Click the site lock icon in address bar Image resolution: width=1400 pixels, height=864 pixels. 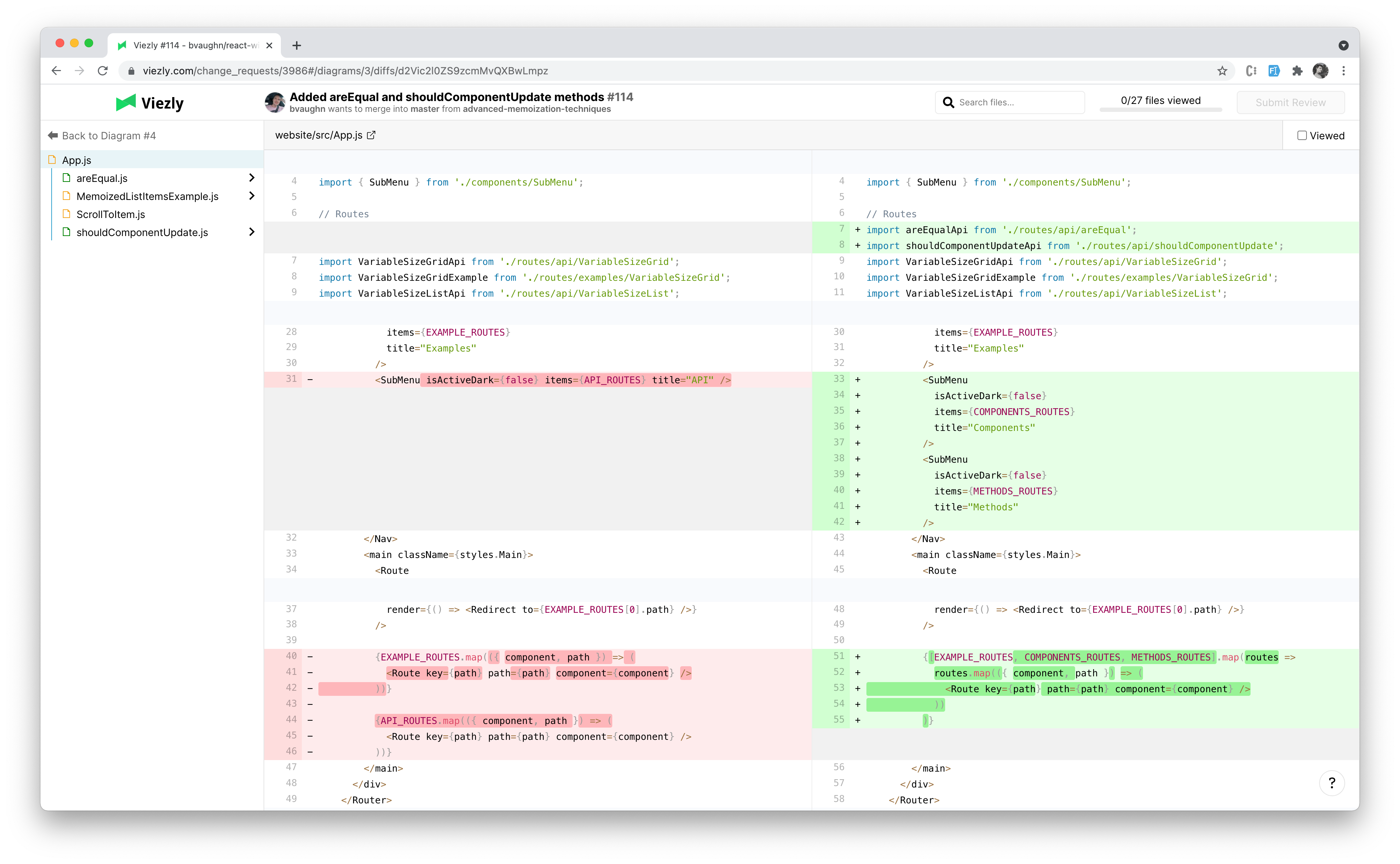click(131, 71)
